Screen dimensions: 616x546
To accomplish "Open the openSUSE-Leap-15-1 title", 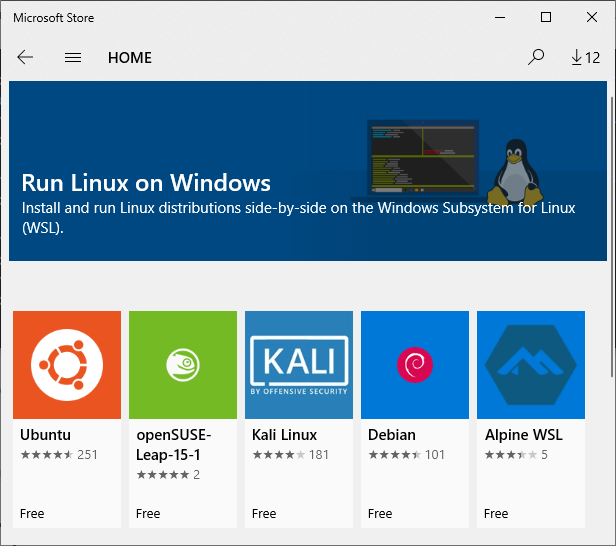I will [174, 445].
